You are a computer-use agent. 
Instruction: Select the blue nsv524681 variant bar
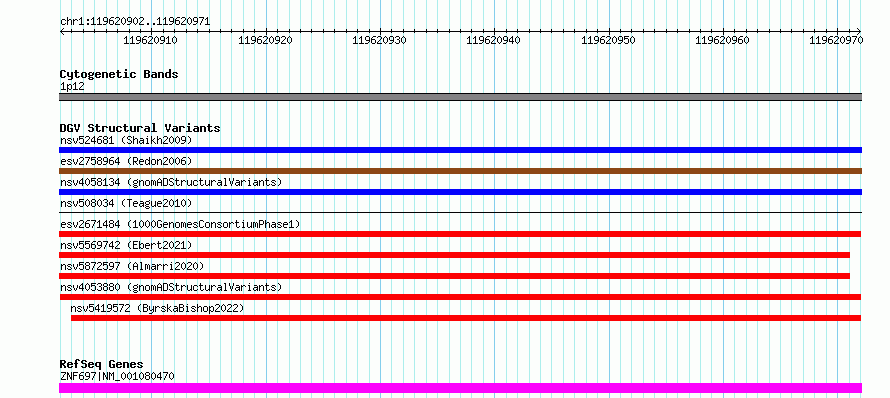click(x=460, y=150)
